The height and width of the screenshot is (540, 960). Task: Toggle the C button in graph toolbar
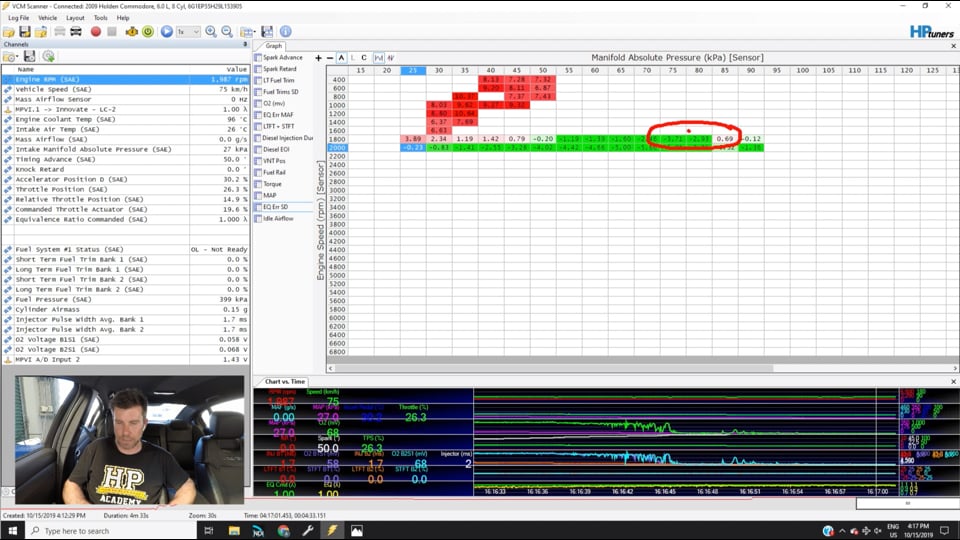364,58
